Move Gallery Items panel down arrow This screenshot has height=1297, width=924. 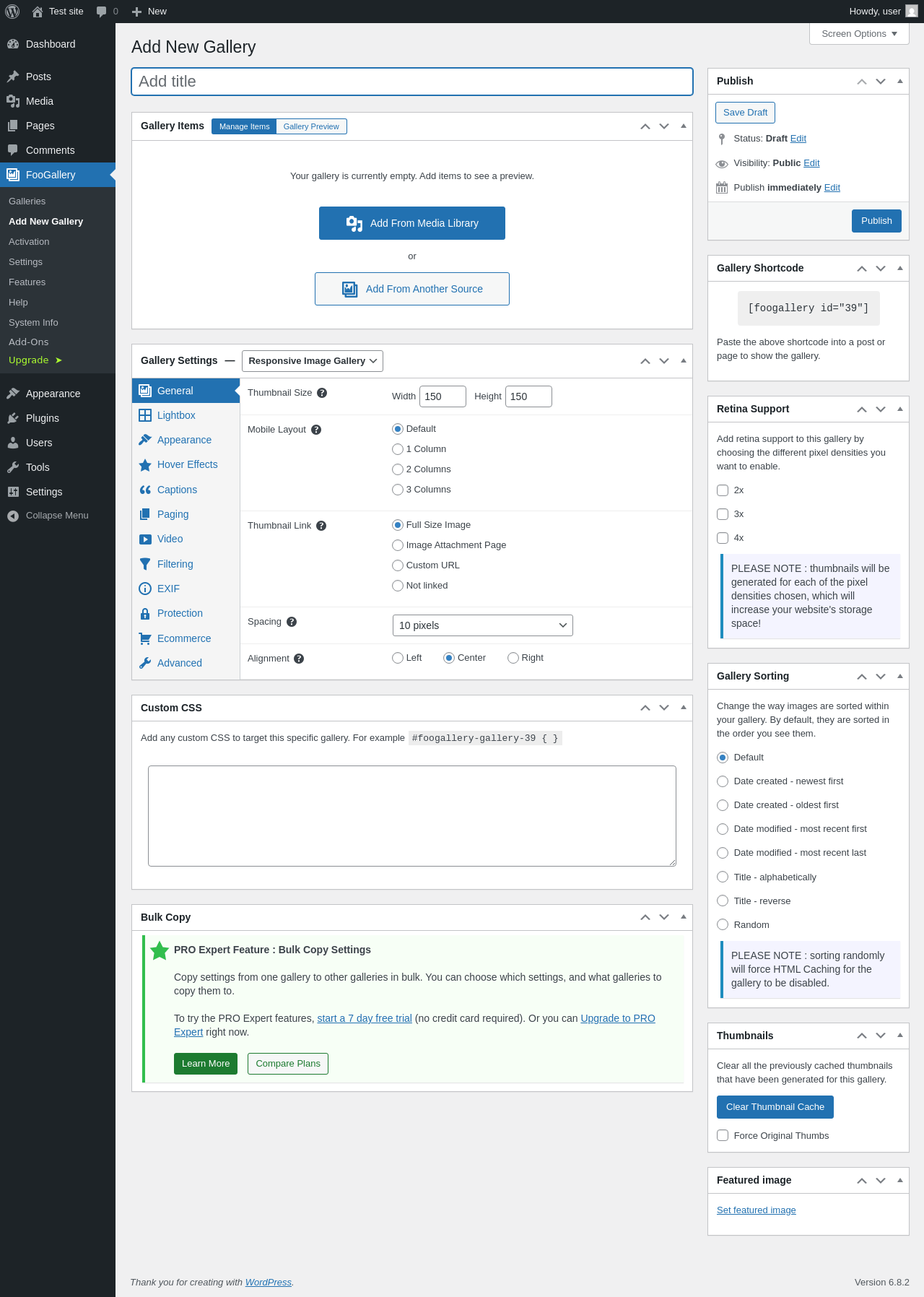tap(664, 126)
